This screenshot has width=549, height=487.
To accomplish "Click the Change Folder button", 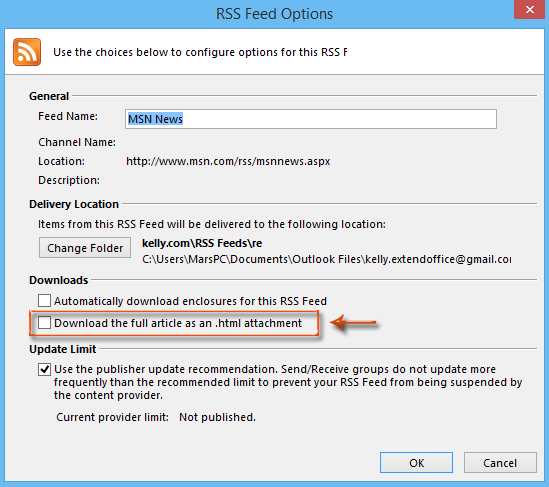I will 85,248.
